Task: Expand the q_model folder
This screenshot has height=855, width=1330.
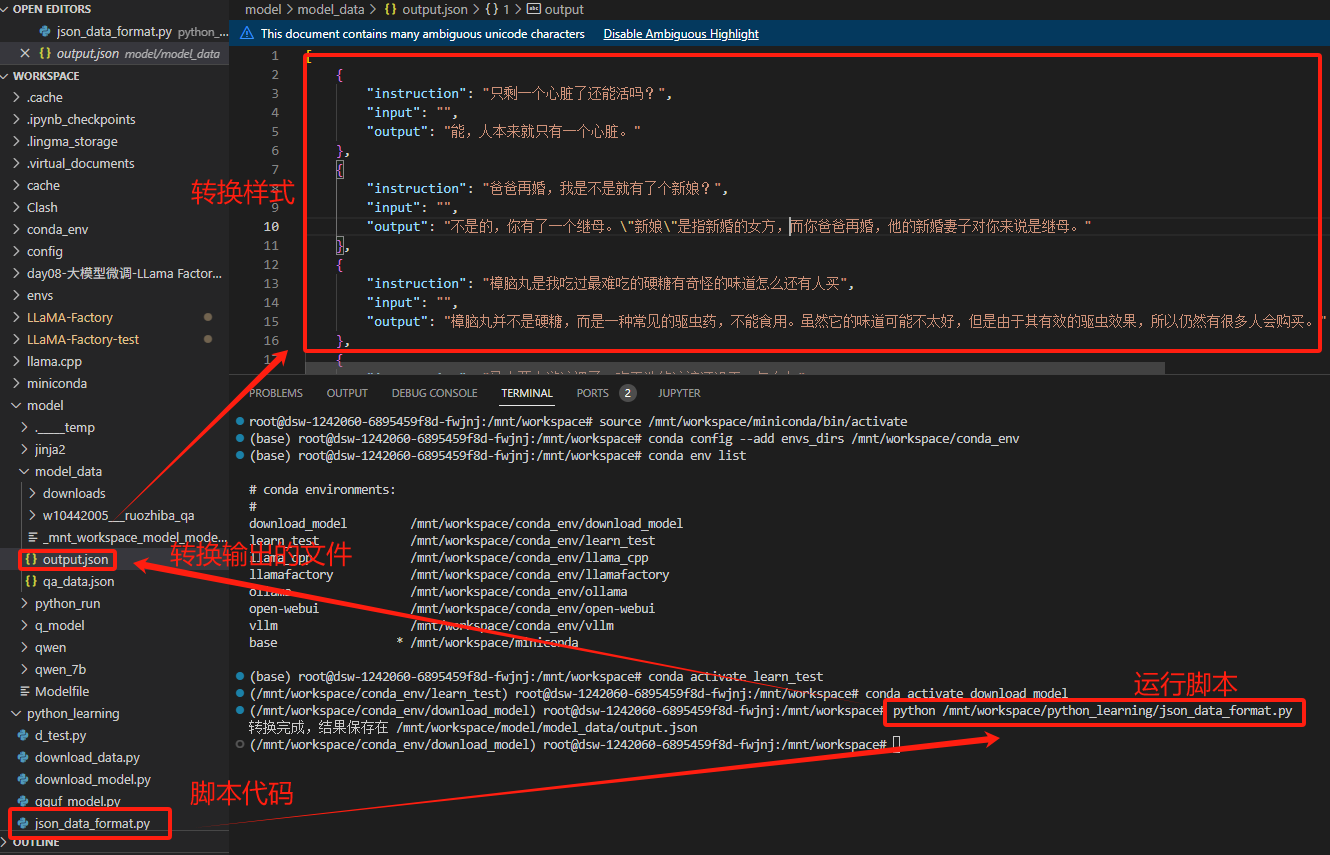Action: 59,625
